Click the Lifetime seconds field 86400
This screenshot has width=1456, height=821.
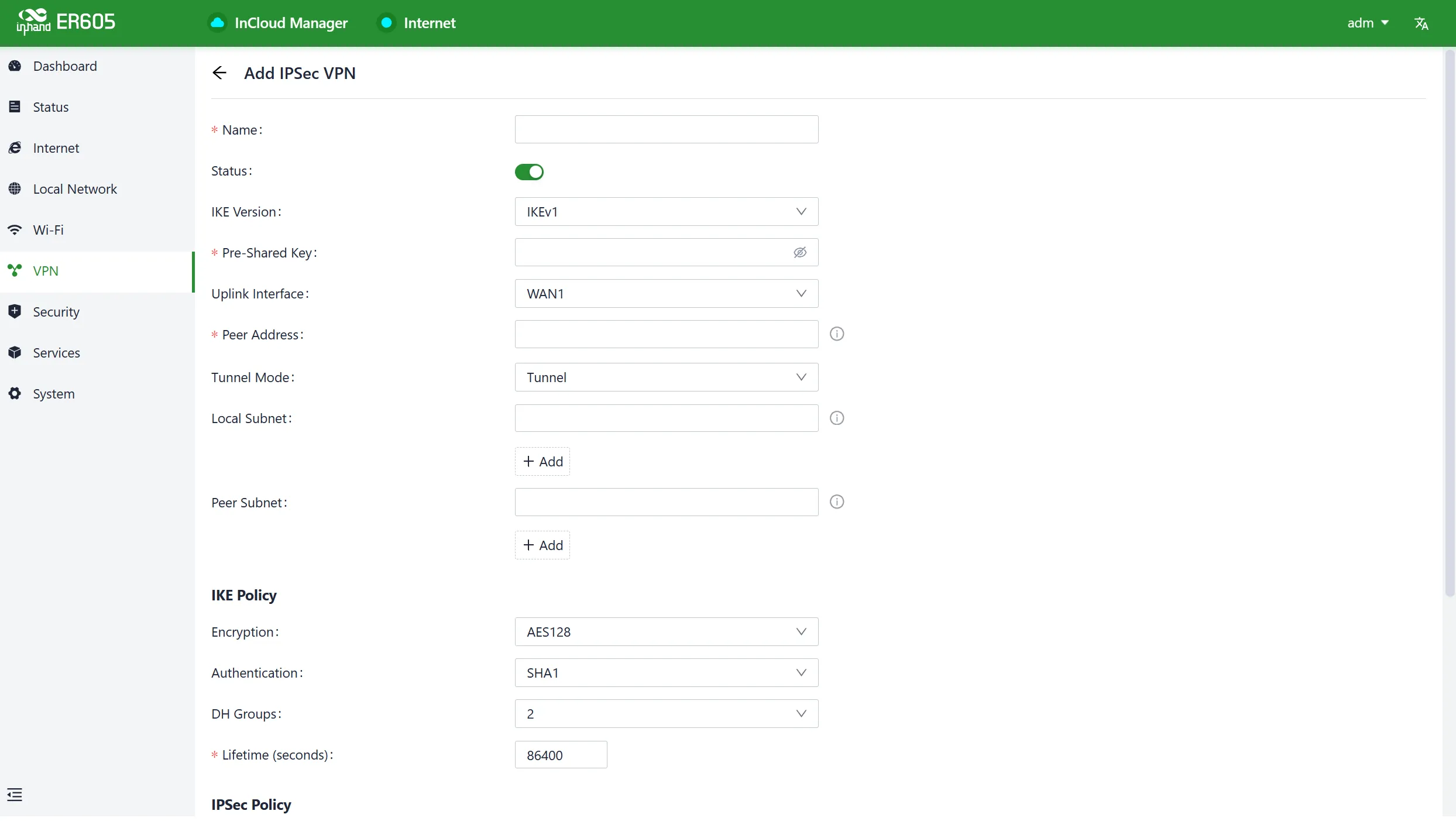[x=561, y=755]
